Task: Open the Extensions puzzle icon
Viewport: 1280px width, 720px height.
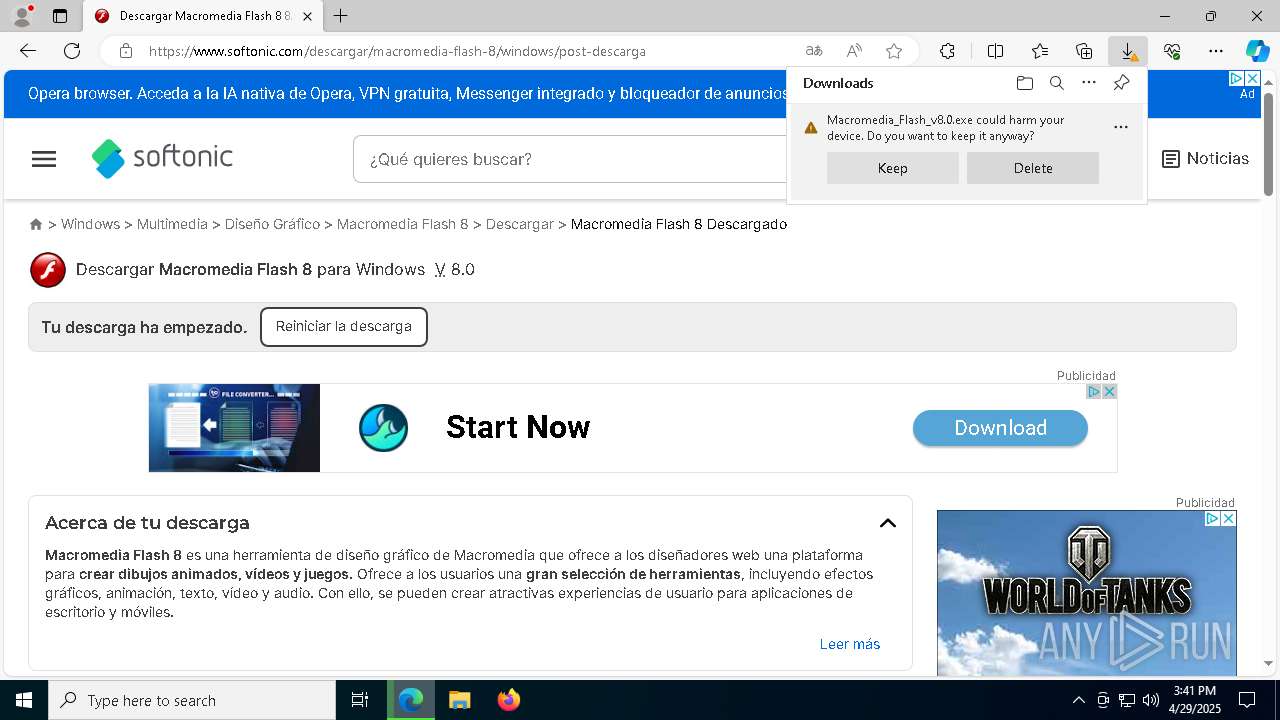Action: [947, 51]
